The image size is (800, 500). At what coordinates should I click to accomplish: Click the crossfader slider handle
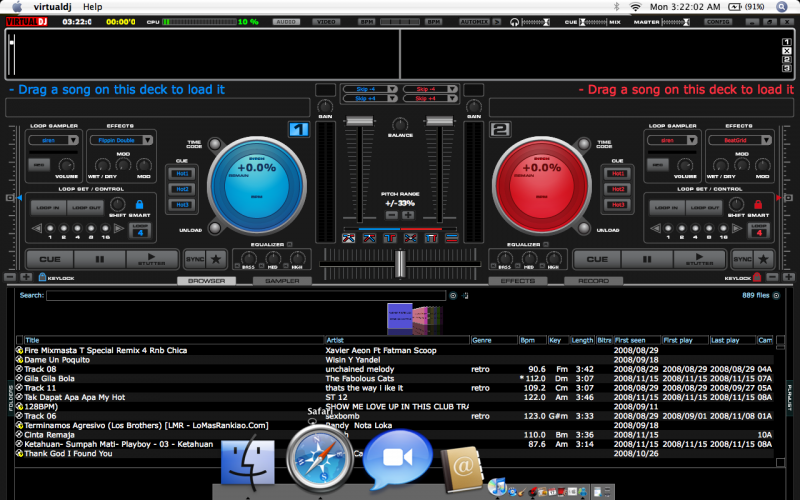click(x=399, y=262)
